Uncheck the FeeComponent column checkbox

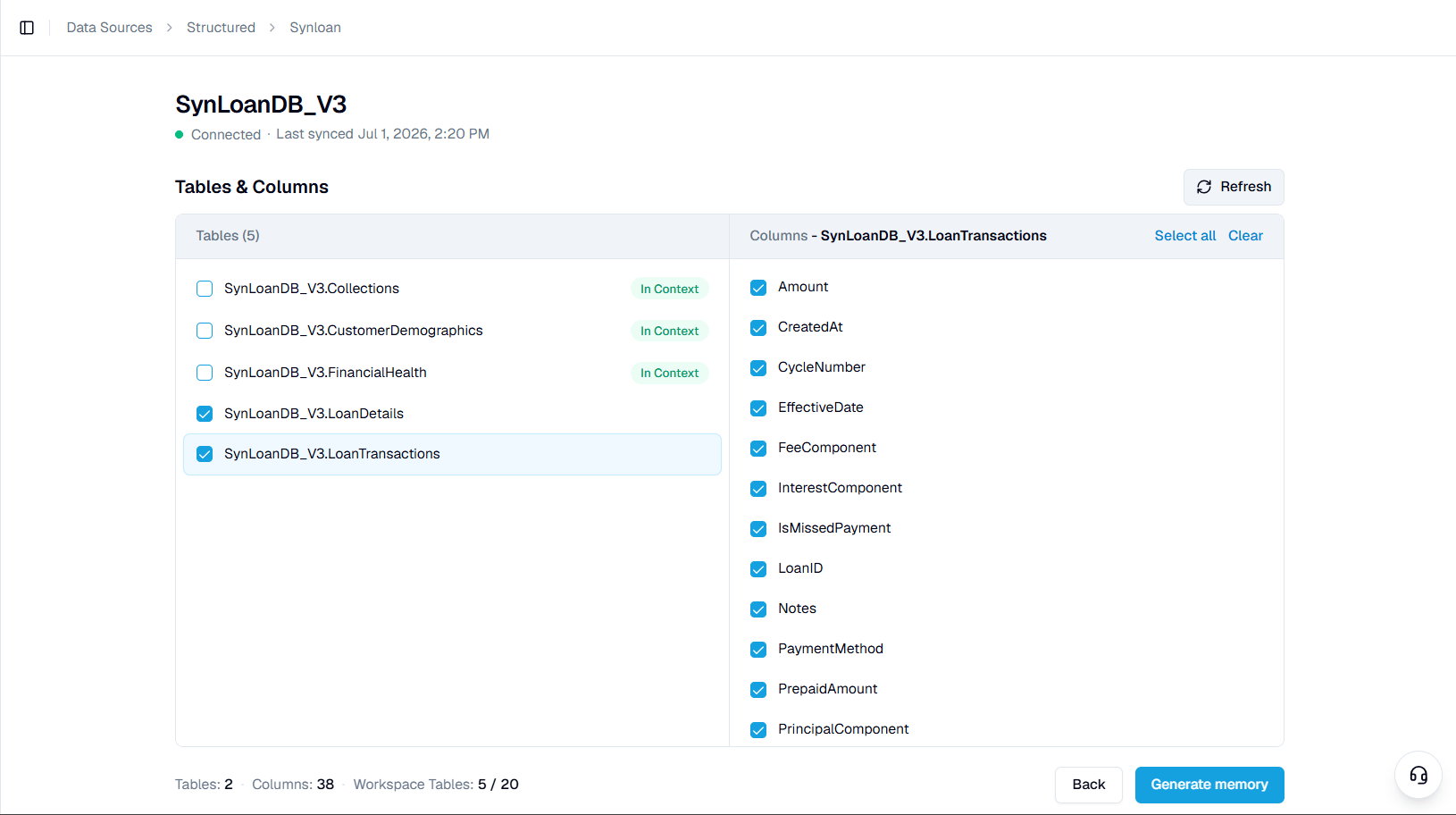coord(758,449)
